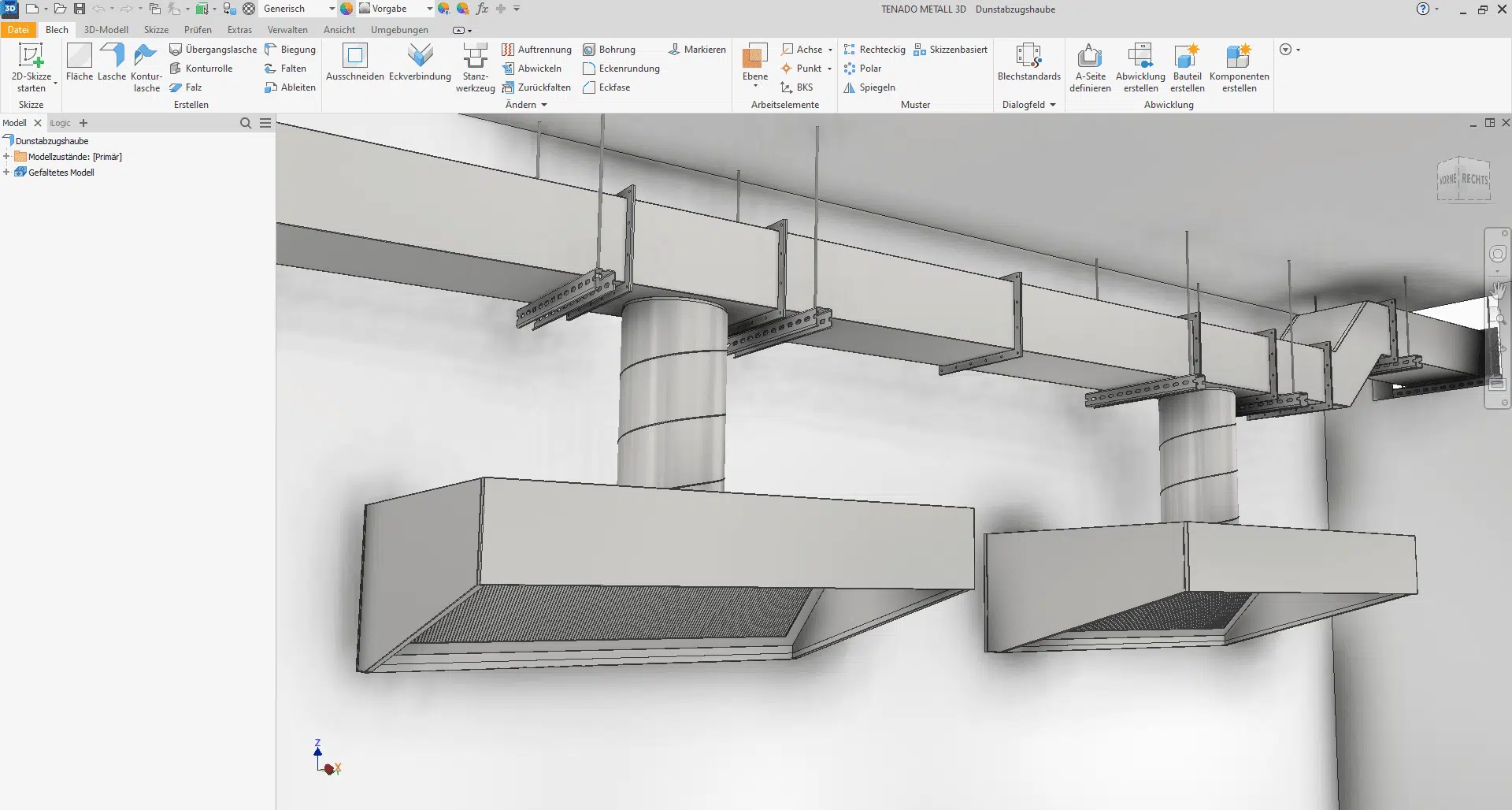Select the Fläche tool
This screenshot has height=810, width=1512.
(80, 62)
